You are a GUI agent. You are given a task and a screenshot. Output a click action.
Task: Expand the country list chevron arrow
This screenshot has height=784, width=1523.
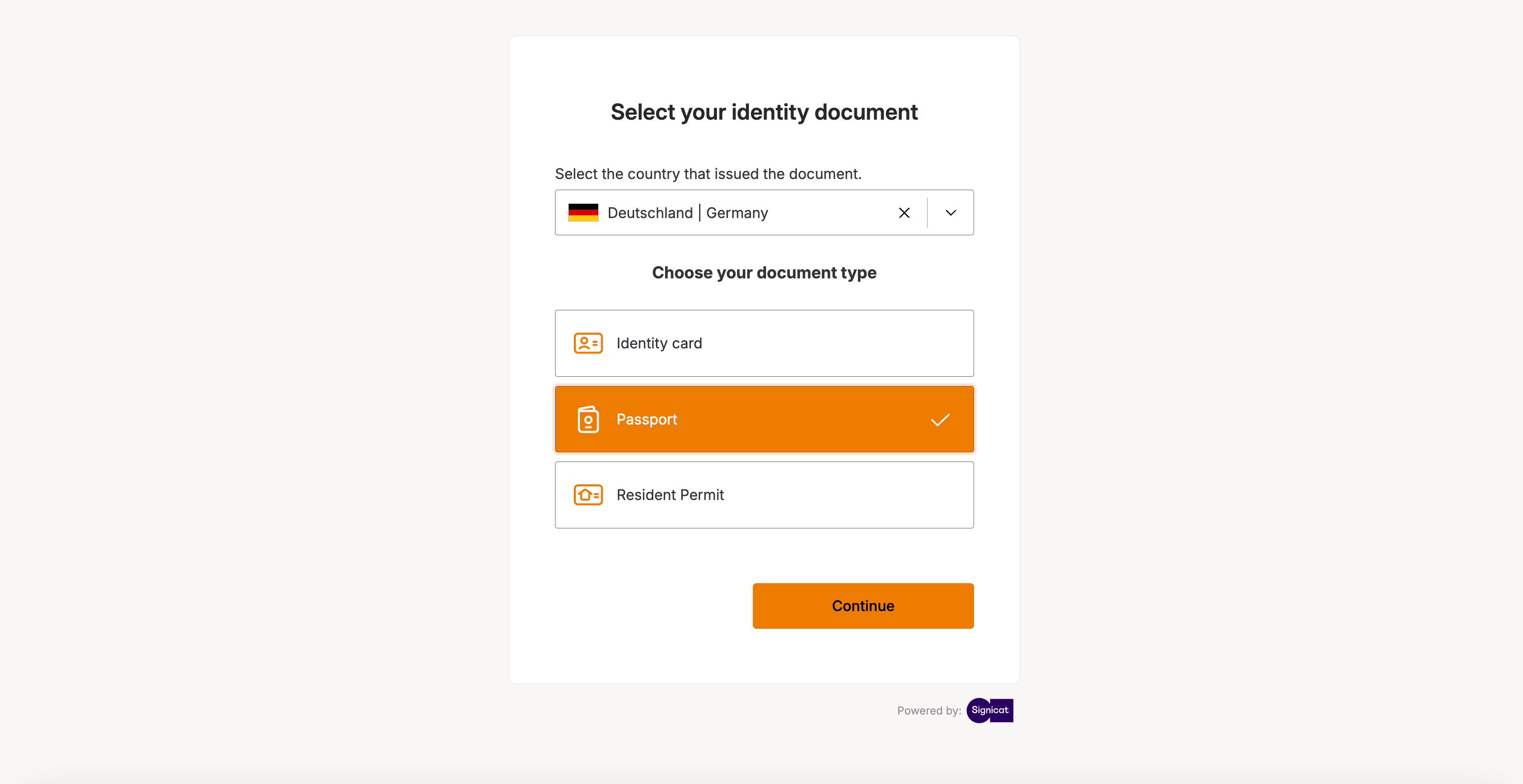951,212
